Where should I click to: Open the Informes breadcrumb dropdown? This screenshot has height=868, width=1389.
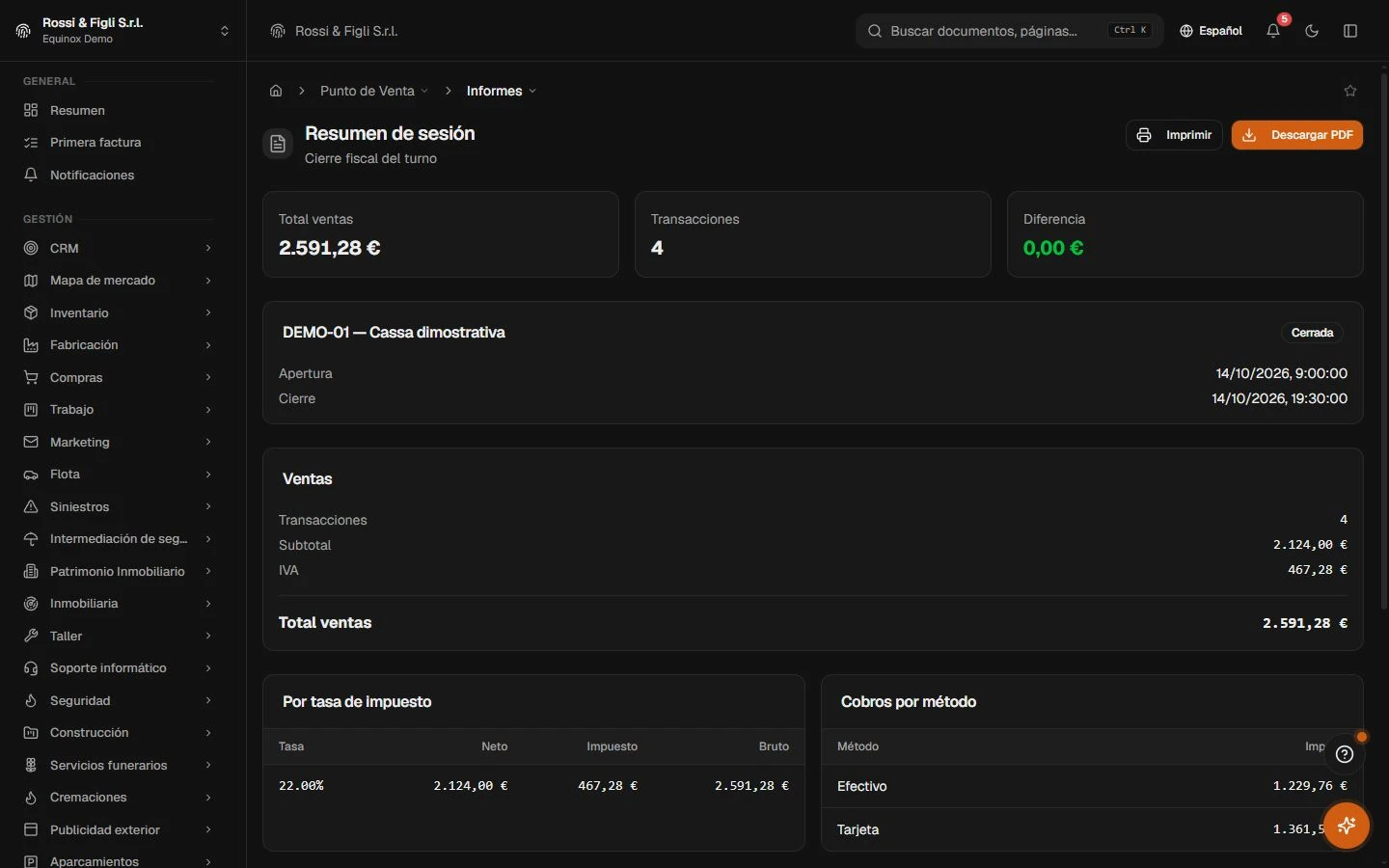(x=502, y=91)
